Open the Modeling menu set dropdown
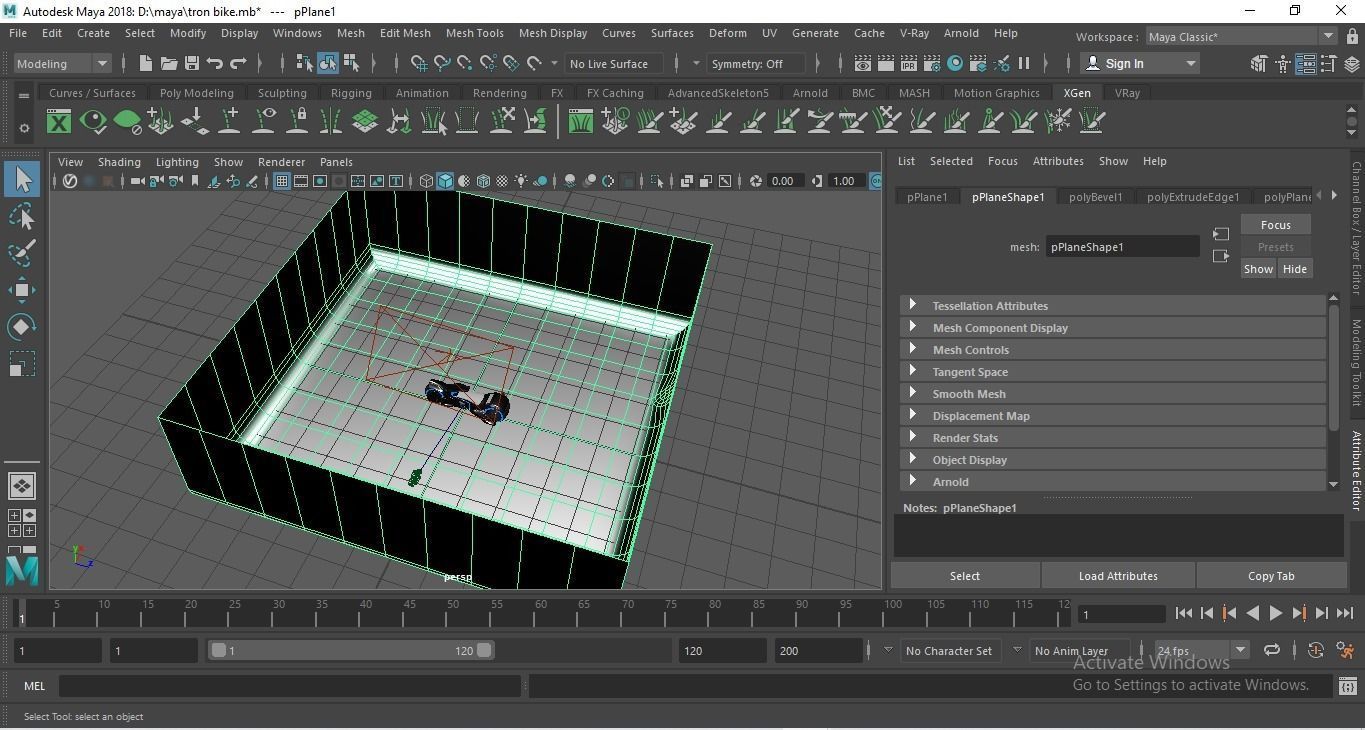The image size is (1365, 730). (x=62, y=63)
